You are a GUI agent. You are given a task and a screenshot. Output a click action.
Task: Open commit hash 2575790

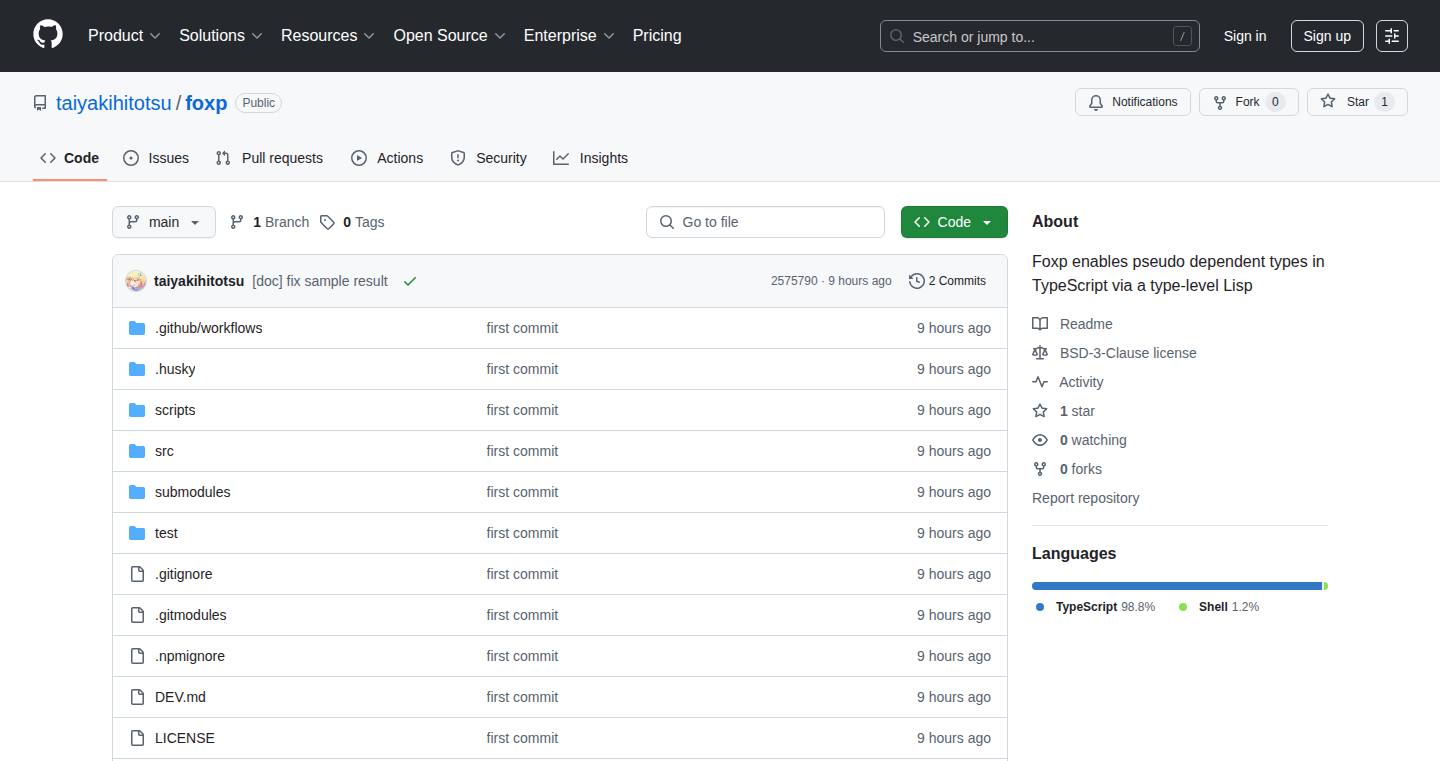(x=794, y=281)
